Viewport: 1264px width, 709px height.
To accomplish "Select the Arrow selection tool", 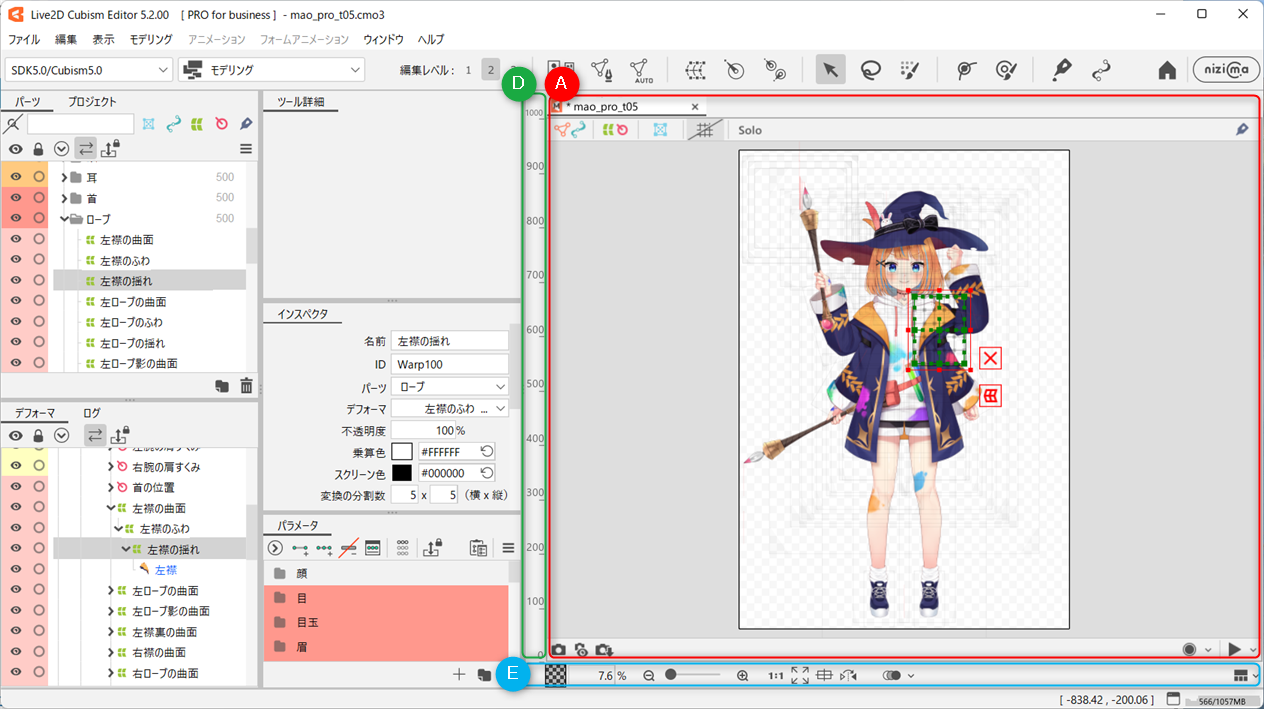I will [830, 70].
